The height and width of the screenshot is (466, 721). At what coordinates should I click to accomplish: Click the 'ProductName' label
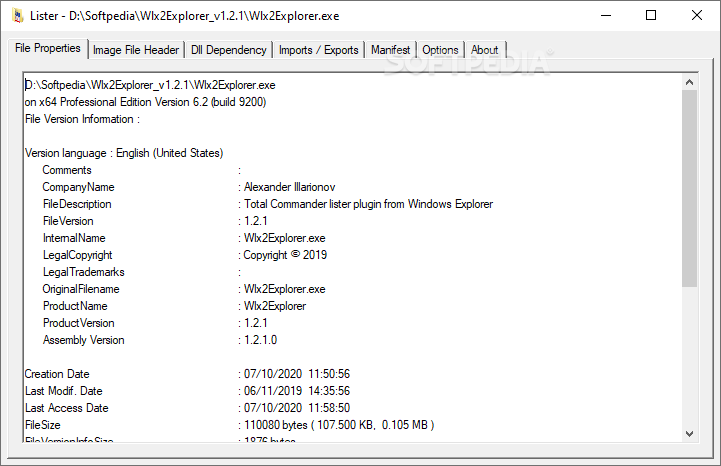pyautogui.click(x=75, y=306)
